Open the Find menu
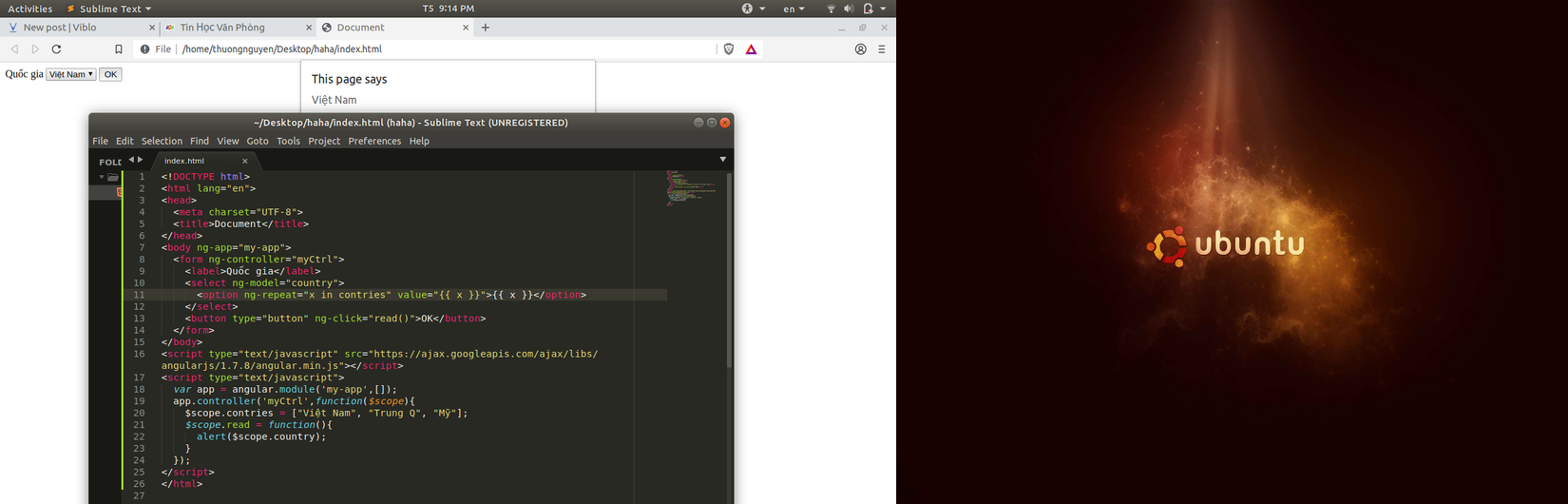This screenshot has height=504, width=1568. [200, 141]
